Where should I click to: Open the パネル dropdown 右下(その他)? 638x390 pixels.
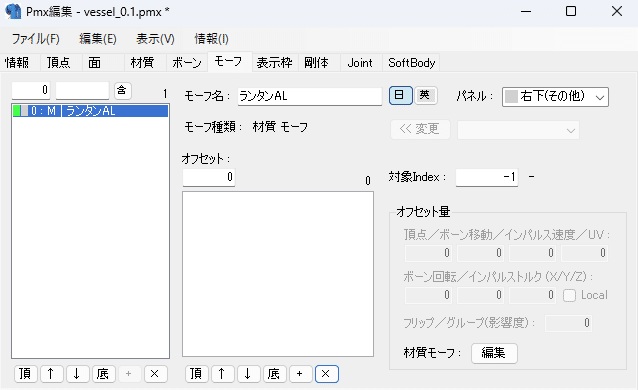tap(555, 97)
